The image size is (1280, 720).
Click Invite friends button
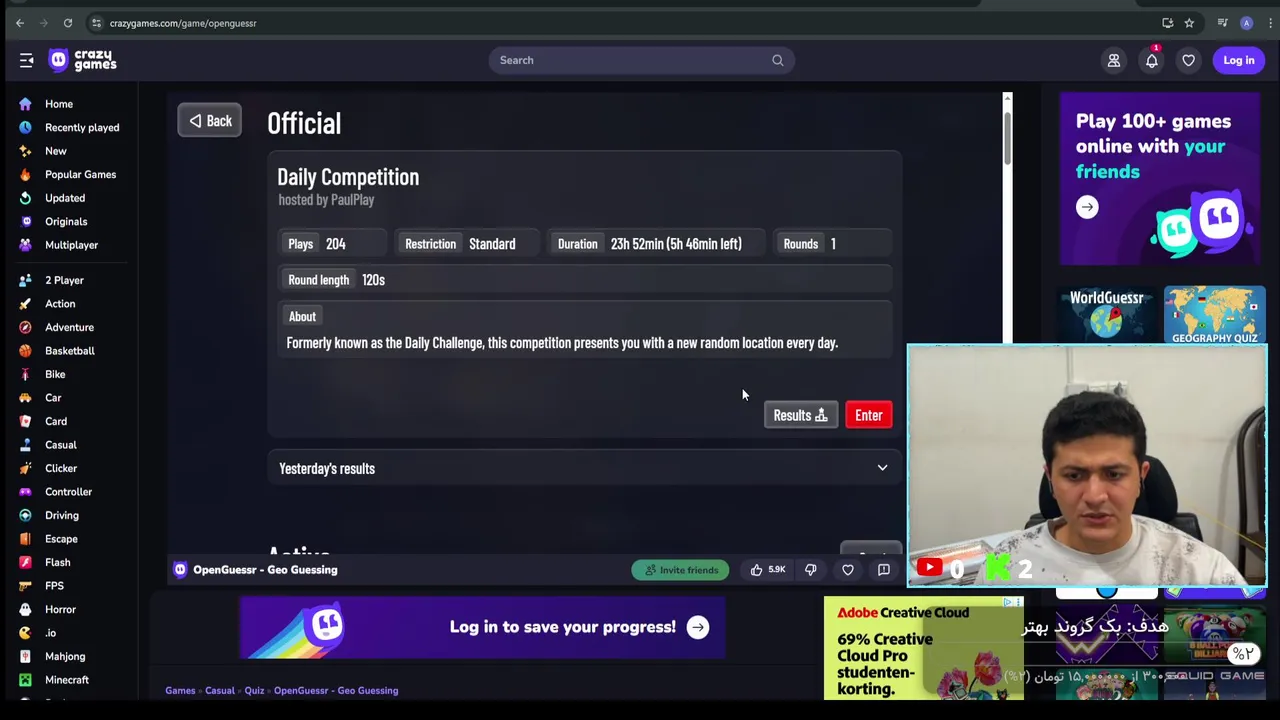681,570
